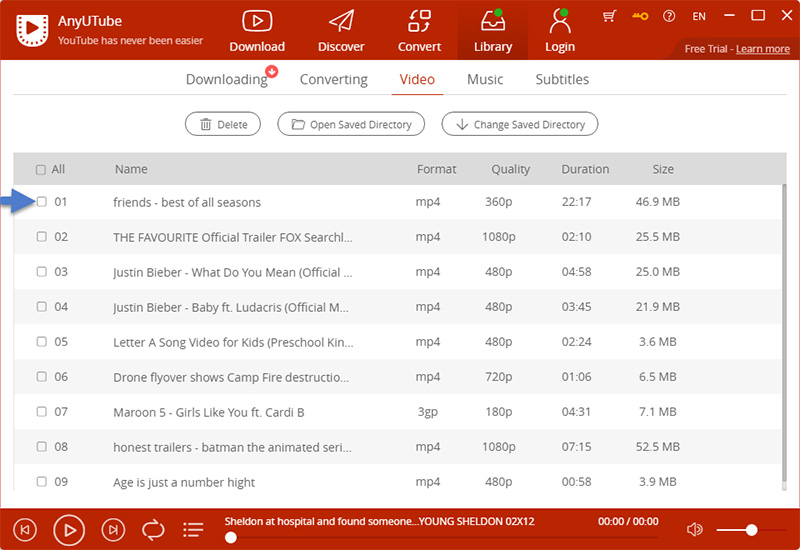Click the Delete button
This screenshot has height=550, width=800.
pos(223,124)
